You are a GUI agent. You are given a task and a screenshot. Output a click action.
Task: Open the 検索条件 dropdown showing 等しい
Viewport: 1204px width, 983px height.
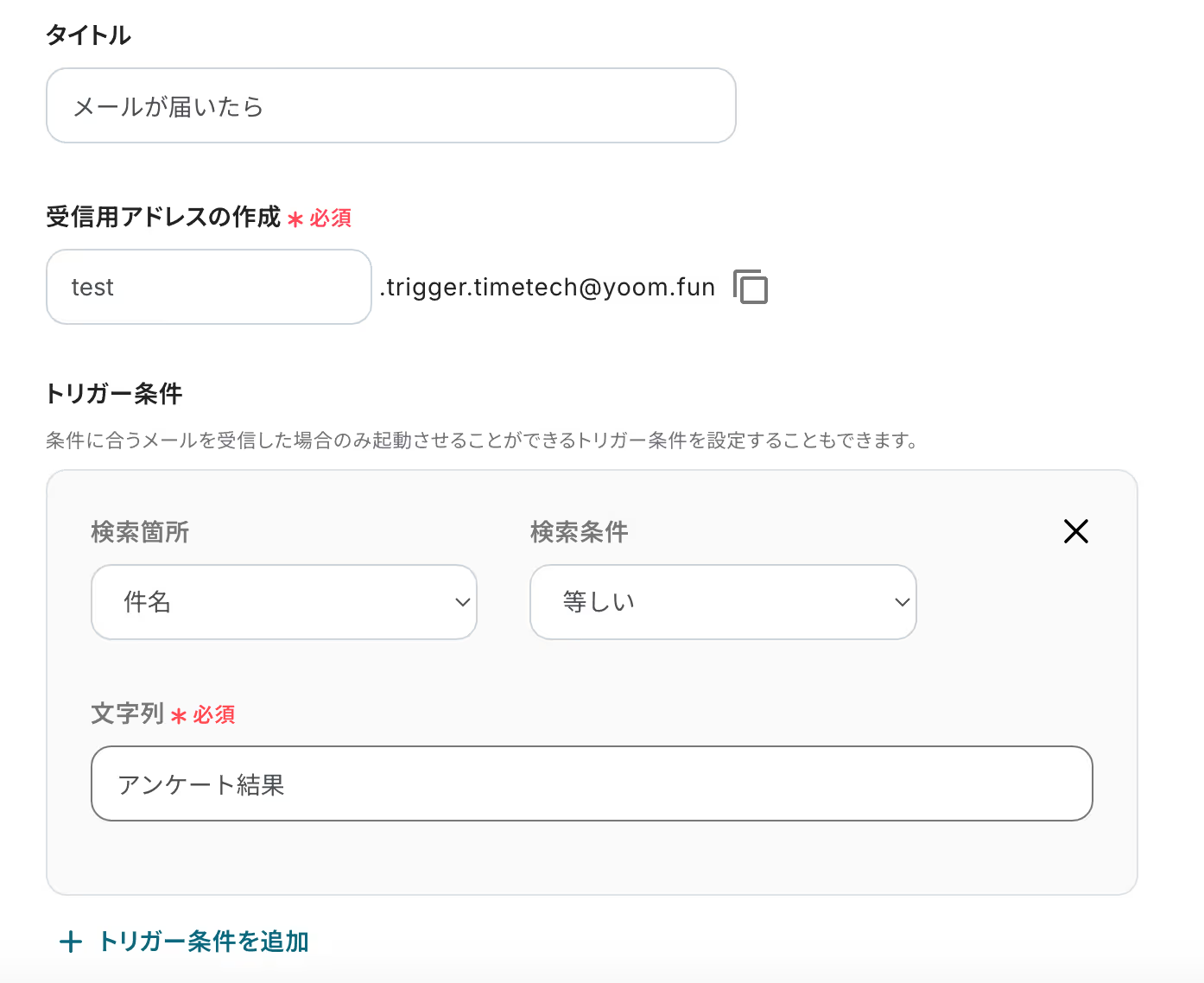(722, 602)
